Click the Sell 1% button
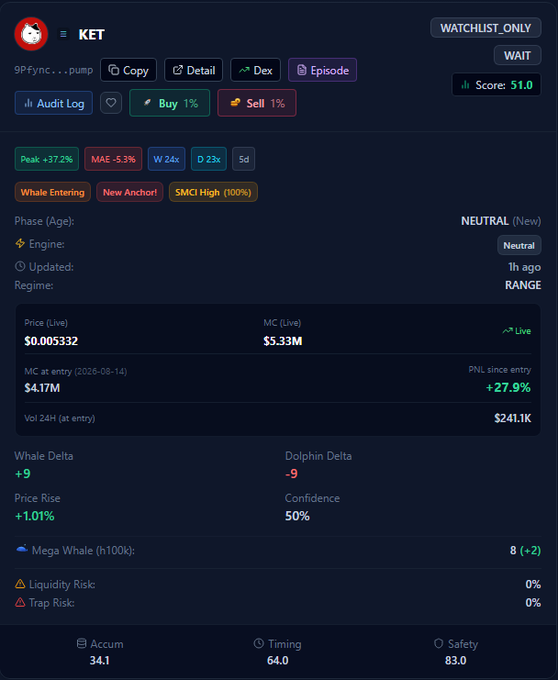 tap(257, 103)
